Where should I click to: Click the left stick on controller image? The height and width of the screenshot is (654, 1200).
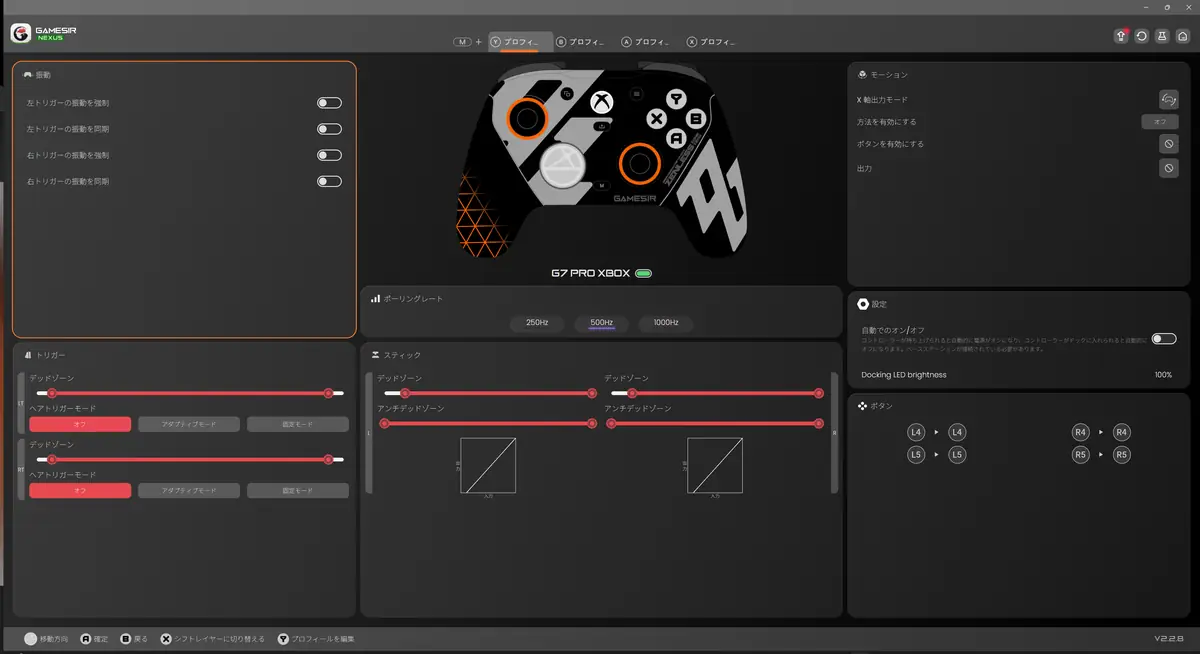pos(529,118)
